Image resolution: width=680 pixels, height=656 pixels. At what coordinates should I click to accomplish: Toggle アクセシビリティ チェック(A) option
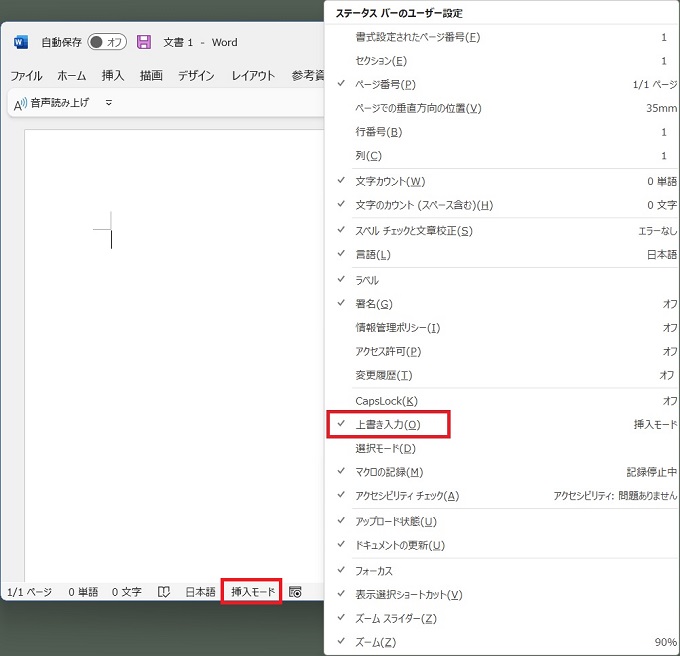[x=502, y=496]
